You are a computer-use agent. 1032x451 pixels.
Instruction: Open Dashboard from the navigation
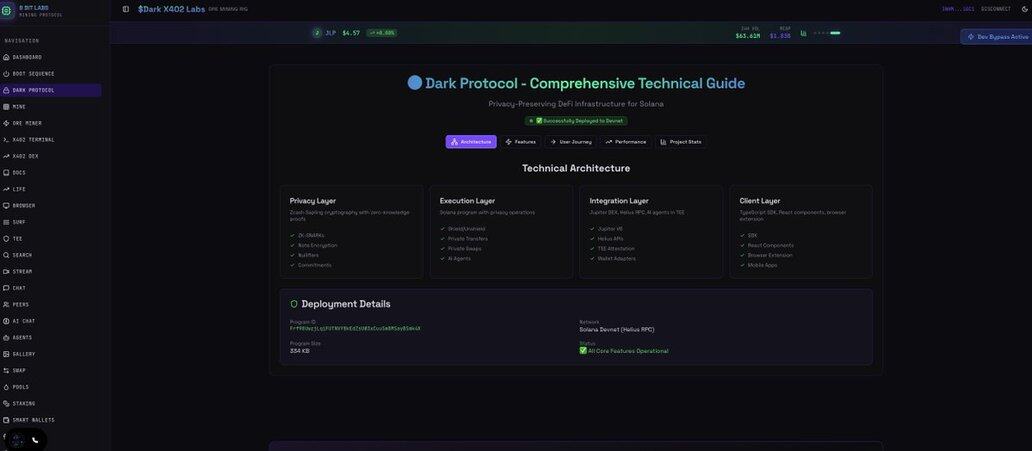click(27, 57)
